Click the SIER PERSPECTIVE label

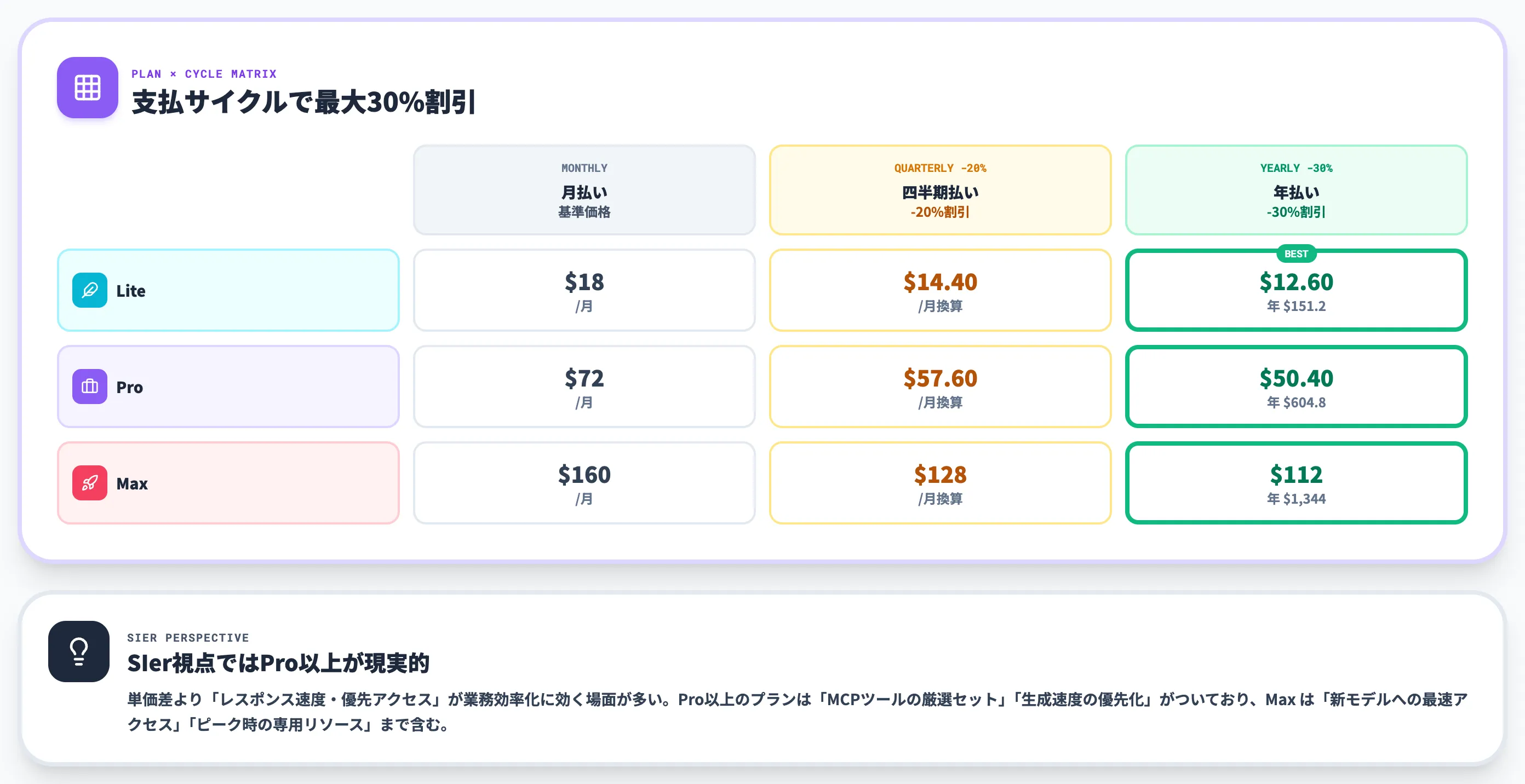coord(188,638)
